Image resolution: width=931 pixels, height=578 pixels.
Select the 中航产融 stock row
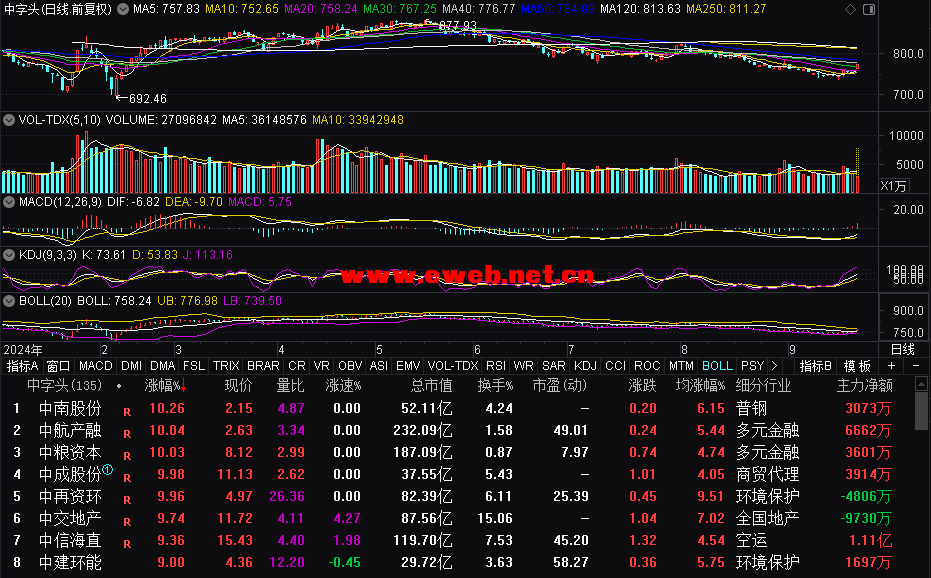coord(454,430)
